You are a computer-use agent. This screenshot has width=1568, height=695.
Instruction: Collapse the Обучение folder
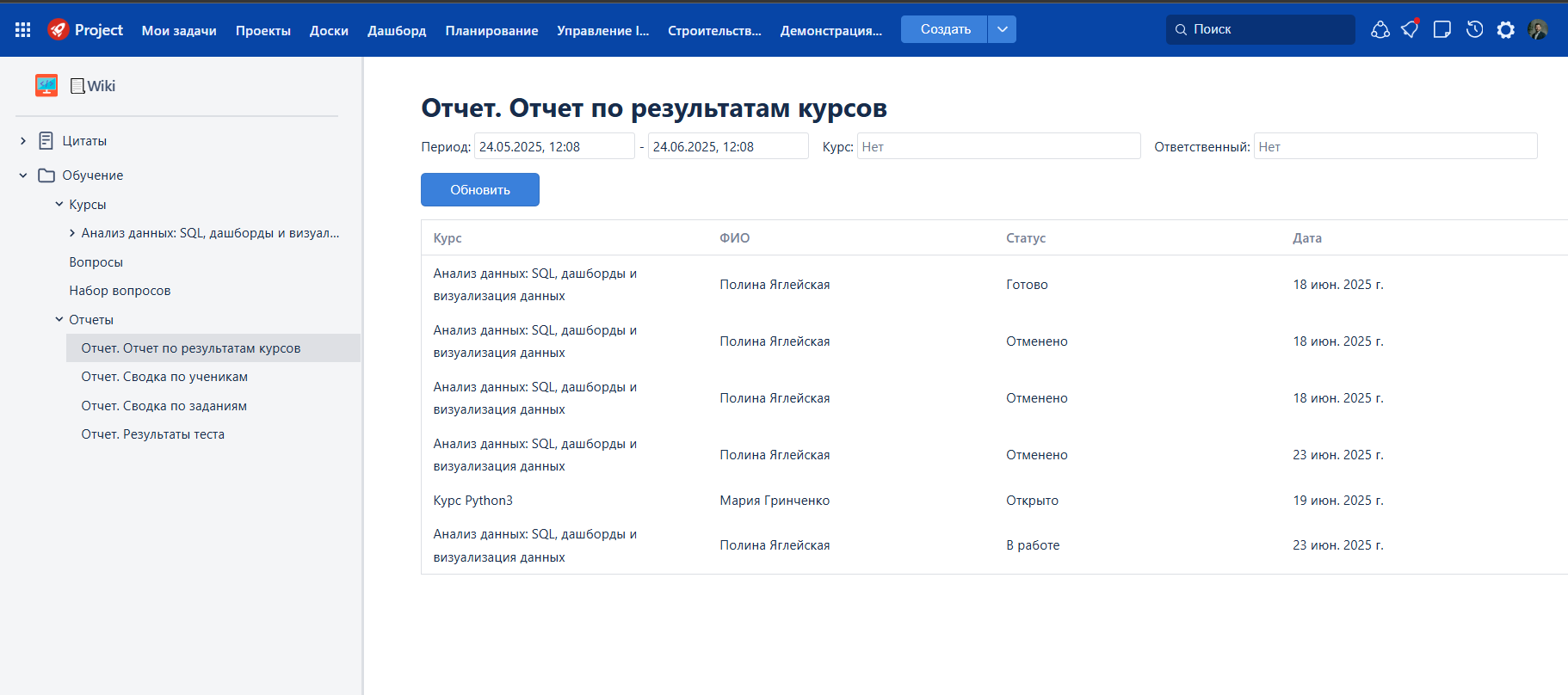(23, 175)
